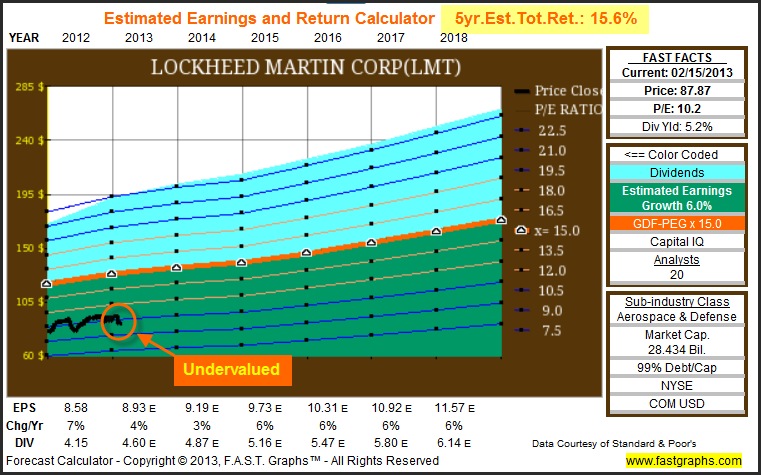Viewport: 761px width, 475px height.
Task: Click the 7% change per year value
Action: 76,426
